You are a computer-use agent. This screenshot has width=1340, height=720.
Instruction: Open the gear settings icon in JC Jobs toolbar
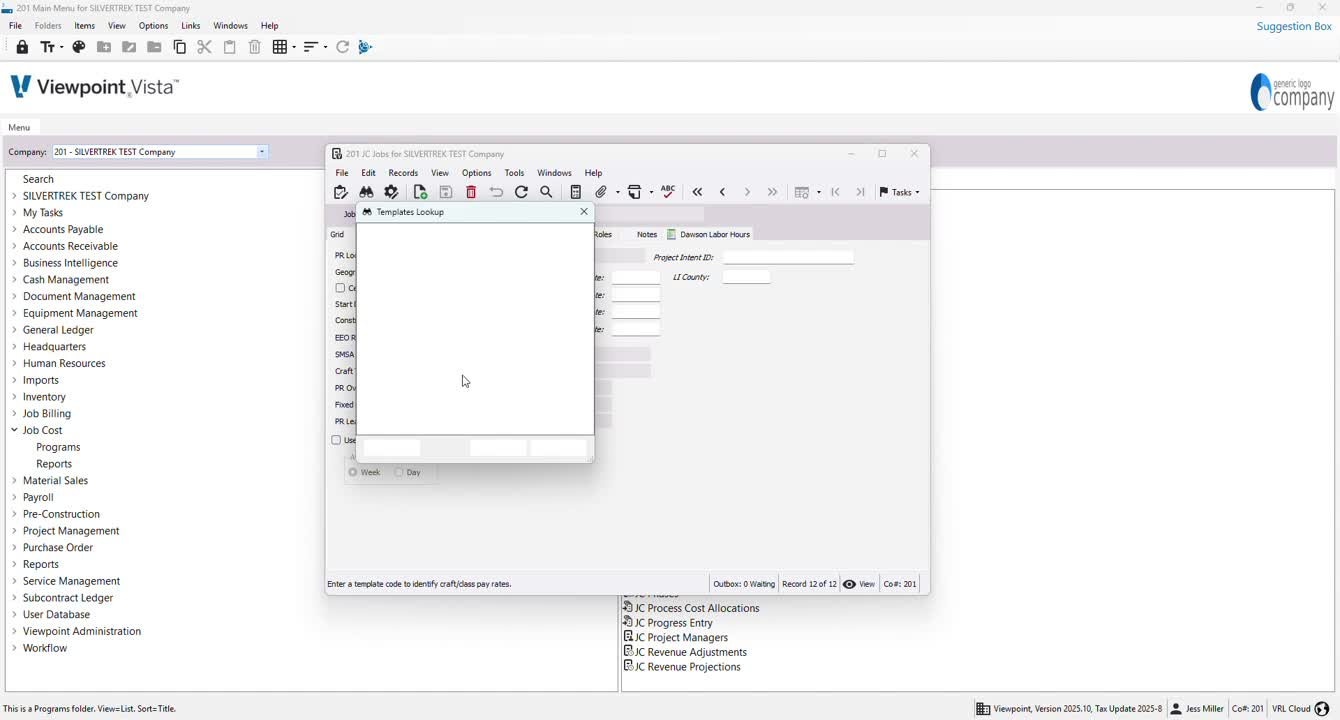coord(392,192)
